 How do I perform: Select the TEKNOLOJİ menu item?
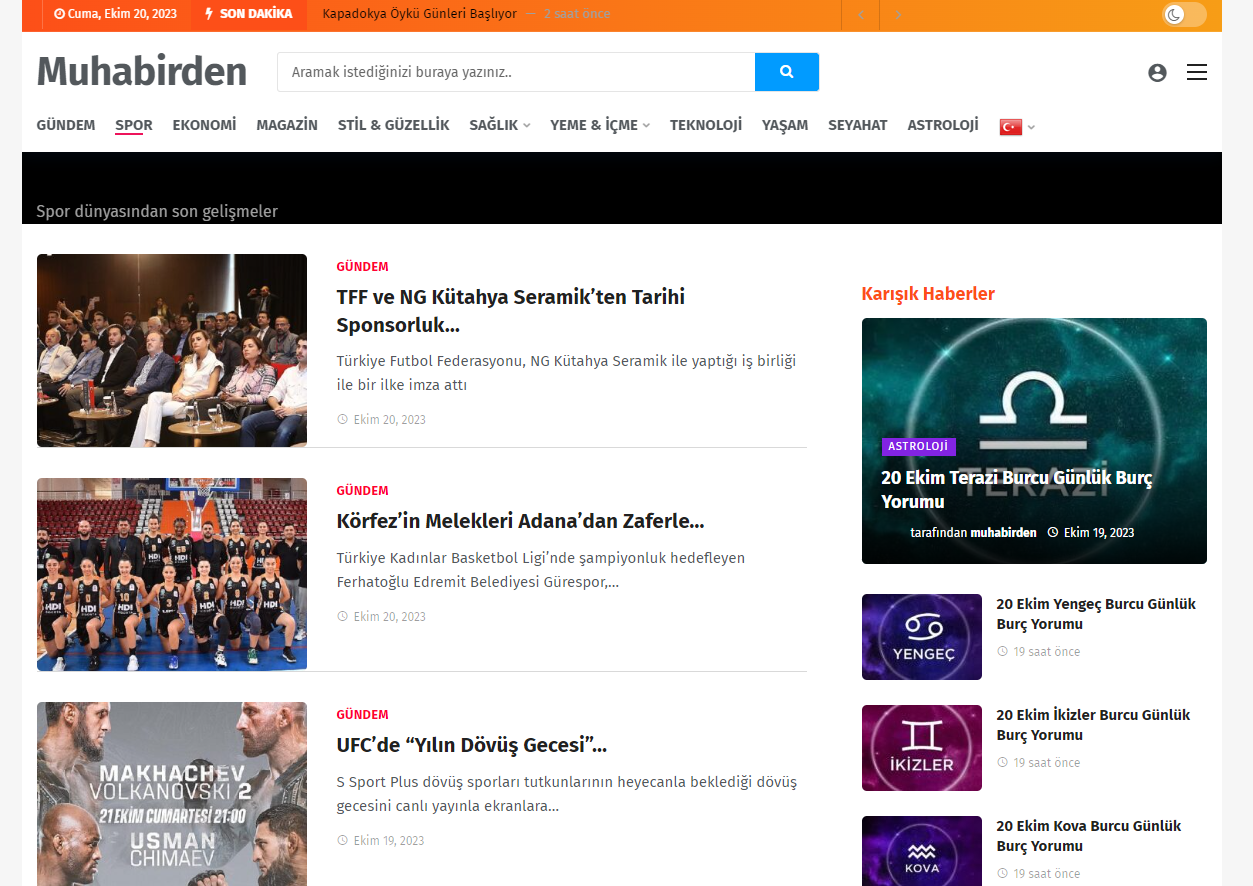coord(706,125)
